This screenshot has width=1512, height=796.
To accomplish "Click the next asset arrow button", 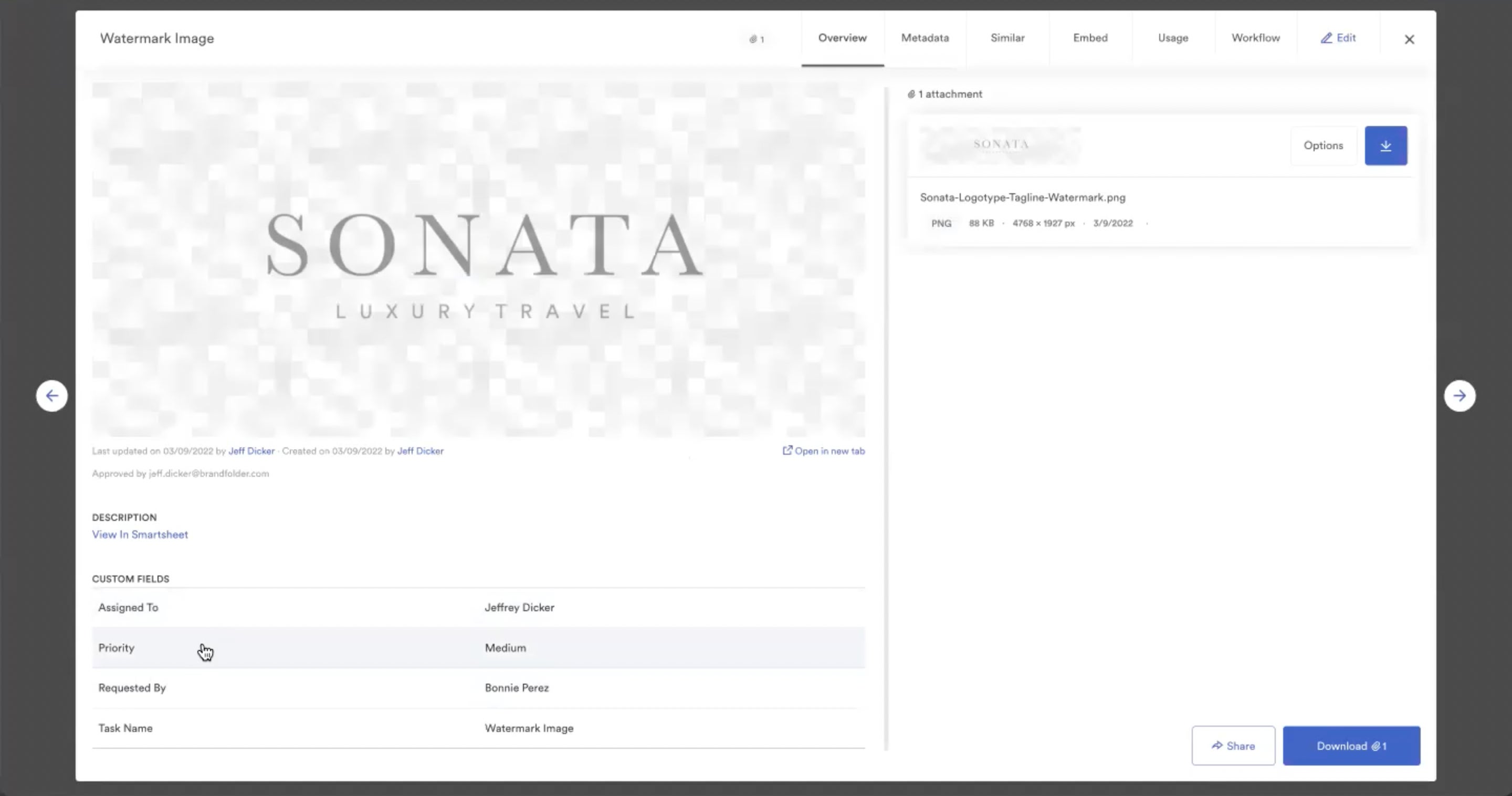I will click(1459, 396).
